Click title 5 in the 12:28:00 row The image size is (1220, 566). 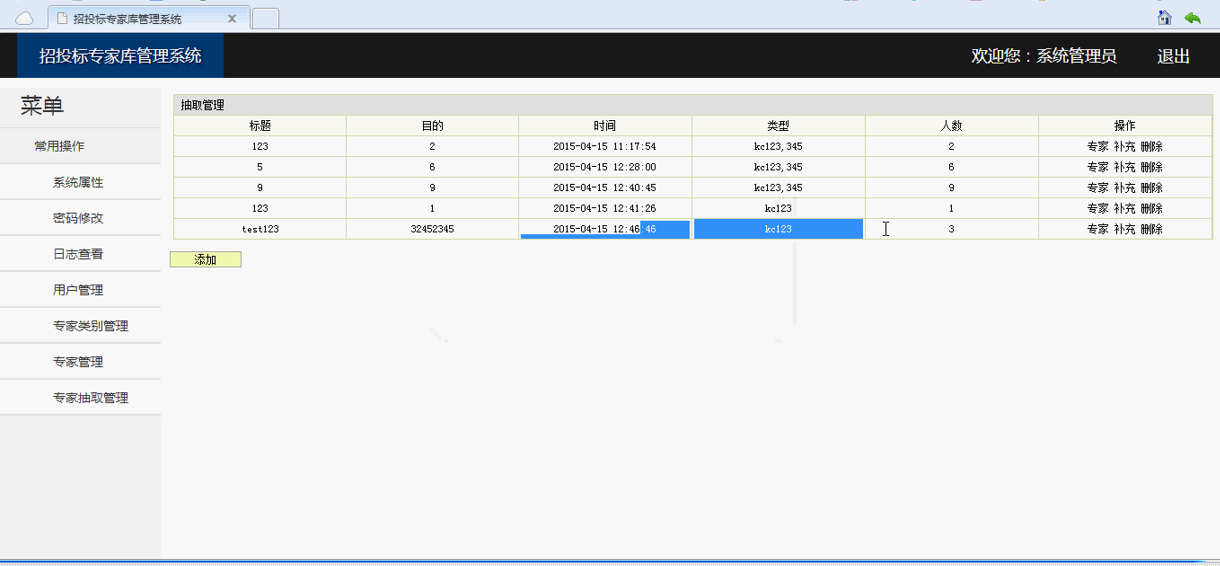(x=260, y=167)
